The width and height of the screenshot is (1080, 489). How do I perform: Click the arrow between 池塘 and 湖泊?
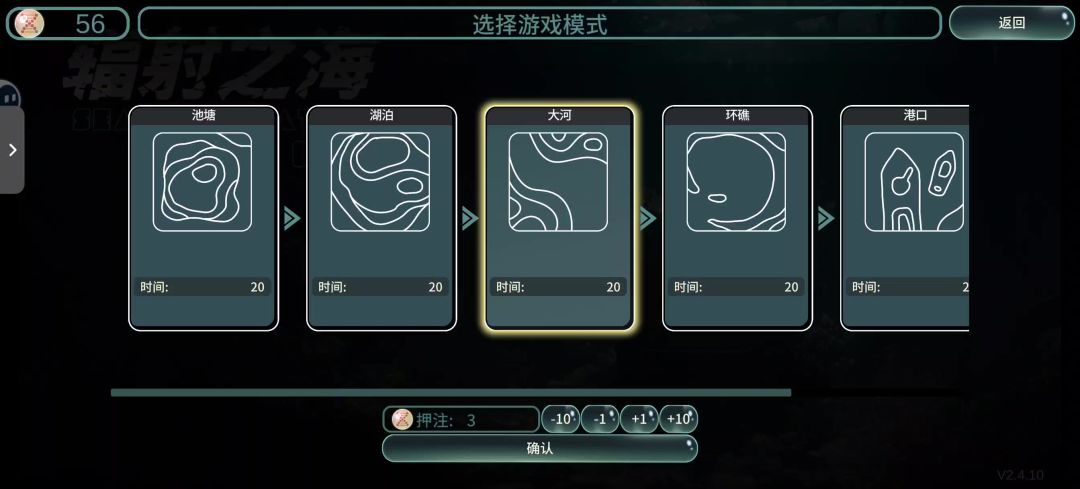[x=292, y=219]
